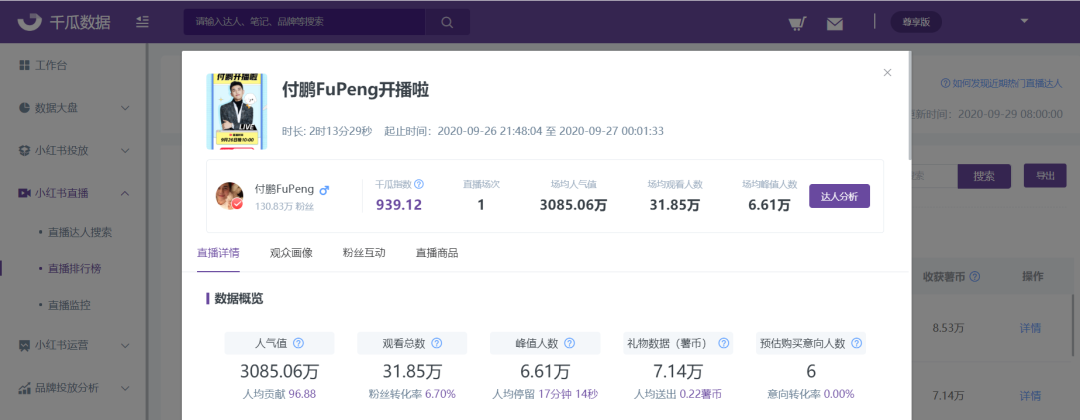Click 付鹏FuPeng's avatar image
The height and width of the screenshot is (420, 1080).
[229, 196]
